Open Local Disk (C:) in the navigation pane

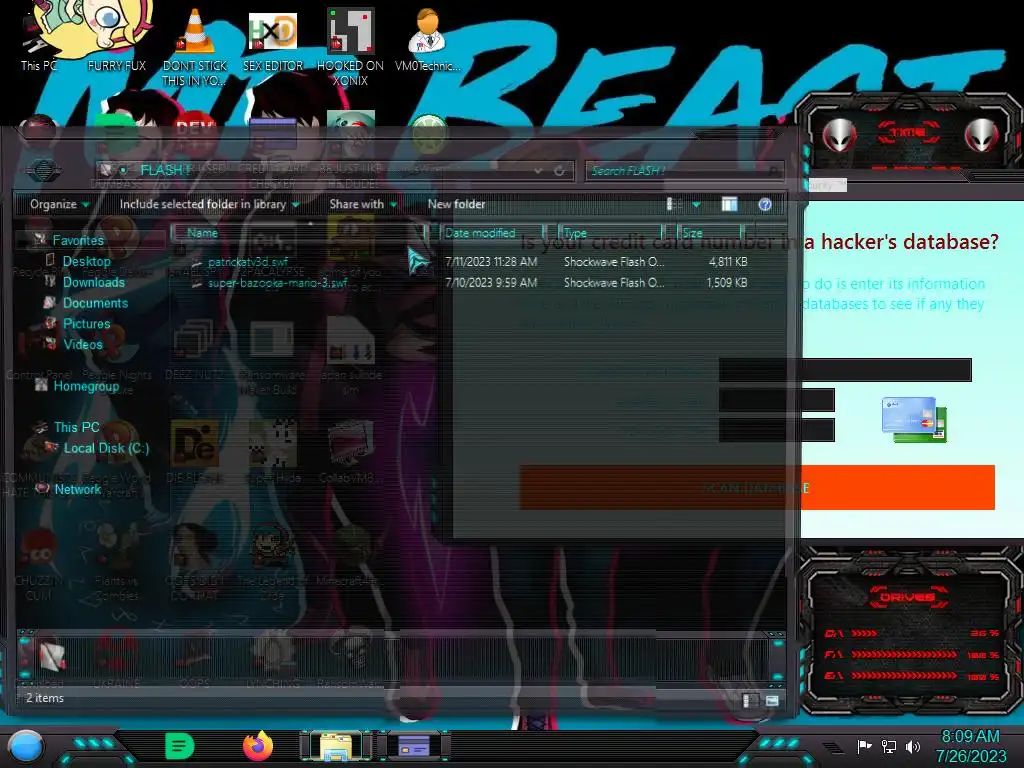pyautogui.click(x=106, y=448)
